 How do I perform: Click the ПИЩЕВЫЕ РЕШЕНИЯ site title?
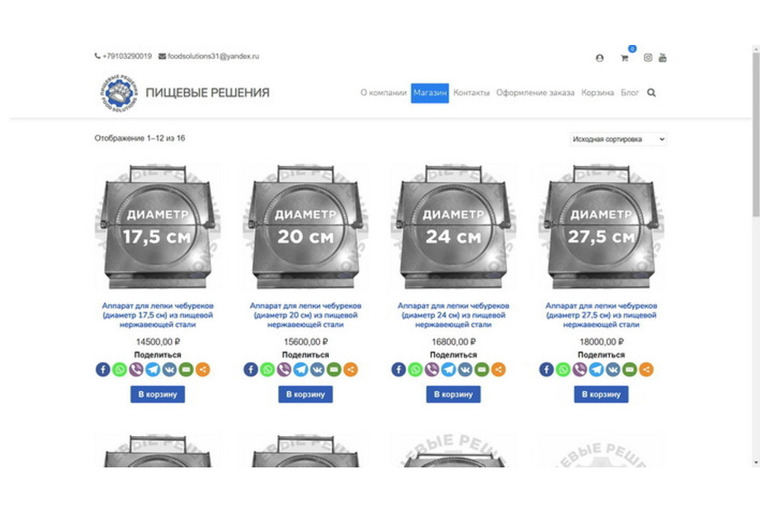(207, 93)
